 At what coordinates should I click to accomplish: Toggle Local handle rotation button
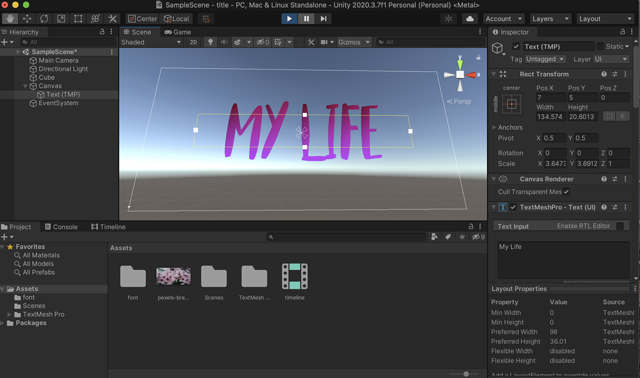point(176,19)
